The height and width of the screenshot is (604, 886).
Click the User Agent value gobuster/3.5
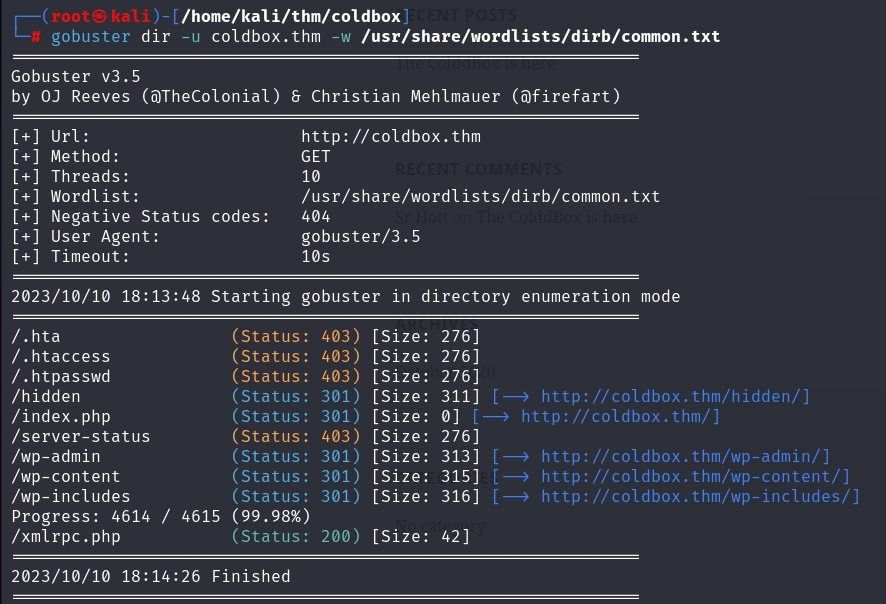pos(360,237)
